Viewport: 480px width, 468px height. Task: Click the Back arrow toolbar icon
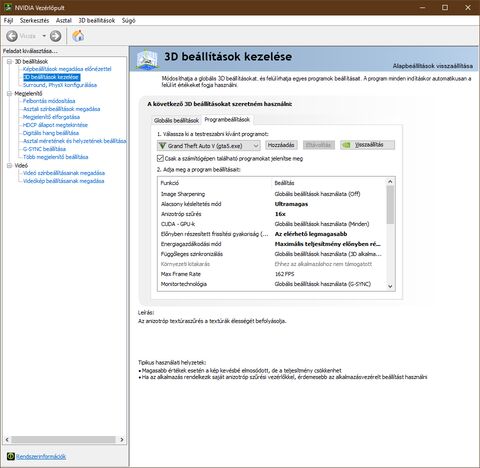12,36
